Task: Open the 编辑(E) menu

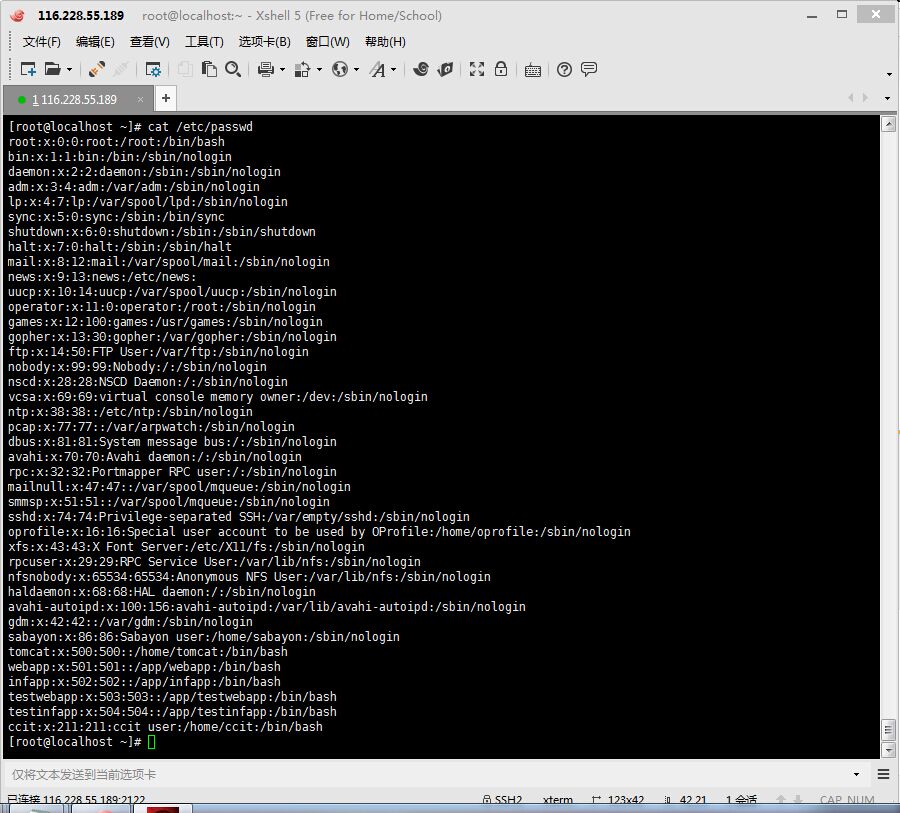Action: coord(95,42)
